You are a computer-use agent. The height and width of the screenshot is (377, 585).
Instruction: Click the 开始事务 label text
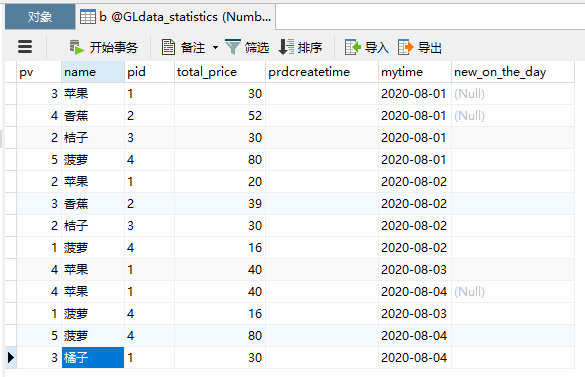114,48
